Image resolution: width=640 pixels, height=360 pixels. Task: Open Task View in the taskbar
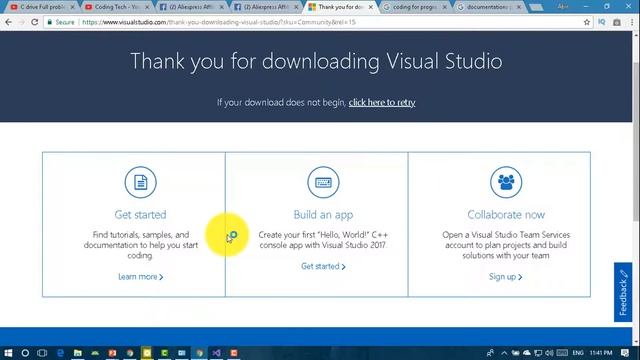(42, 353)
